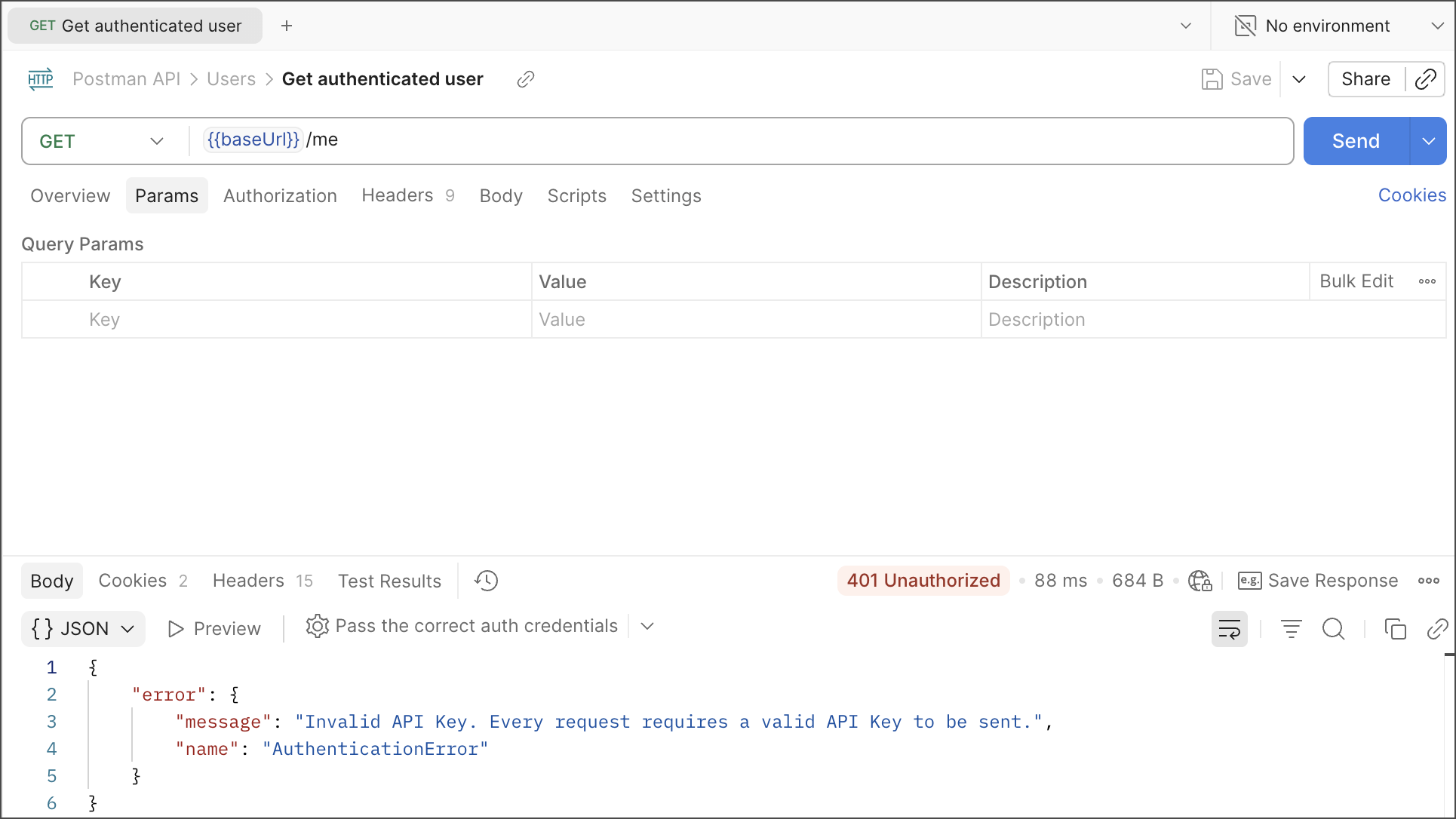The width and height of the screenshot is (1456, 819).
Task: Switch to the Overview tab
Action: tap(70, 196)
